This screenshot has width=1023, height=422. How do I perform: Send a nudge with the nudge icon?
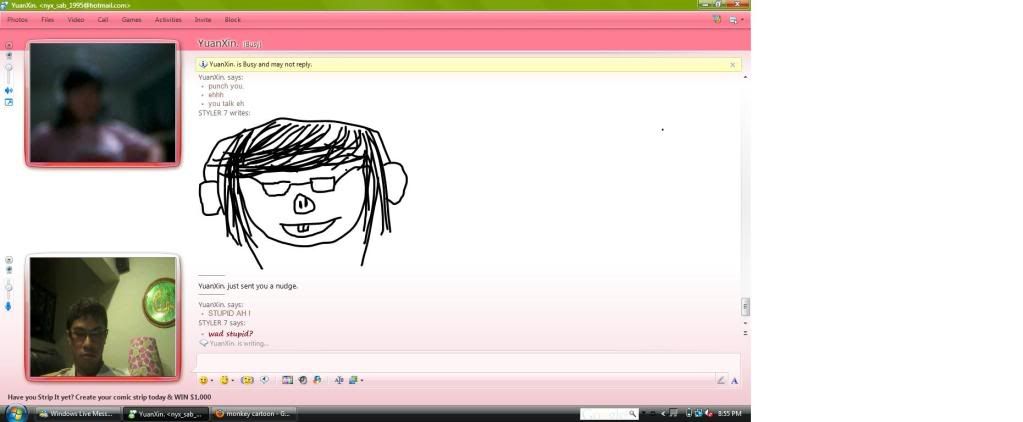[247, 380]
